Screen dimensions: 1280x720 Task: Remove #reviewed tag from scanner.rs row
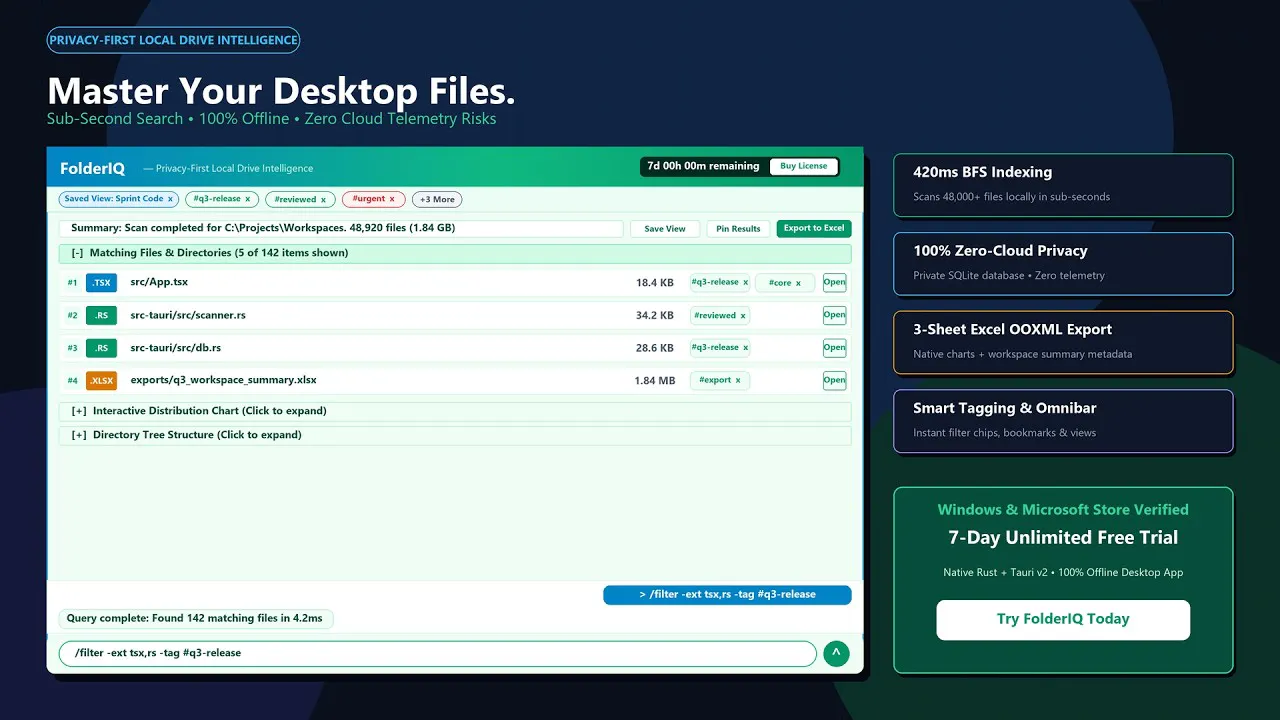[743, 316]
